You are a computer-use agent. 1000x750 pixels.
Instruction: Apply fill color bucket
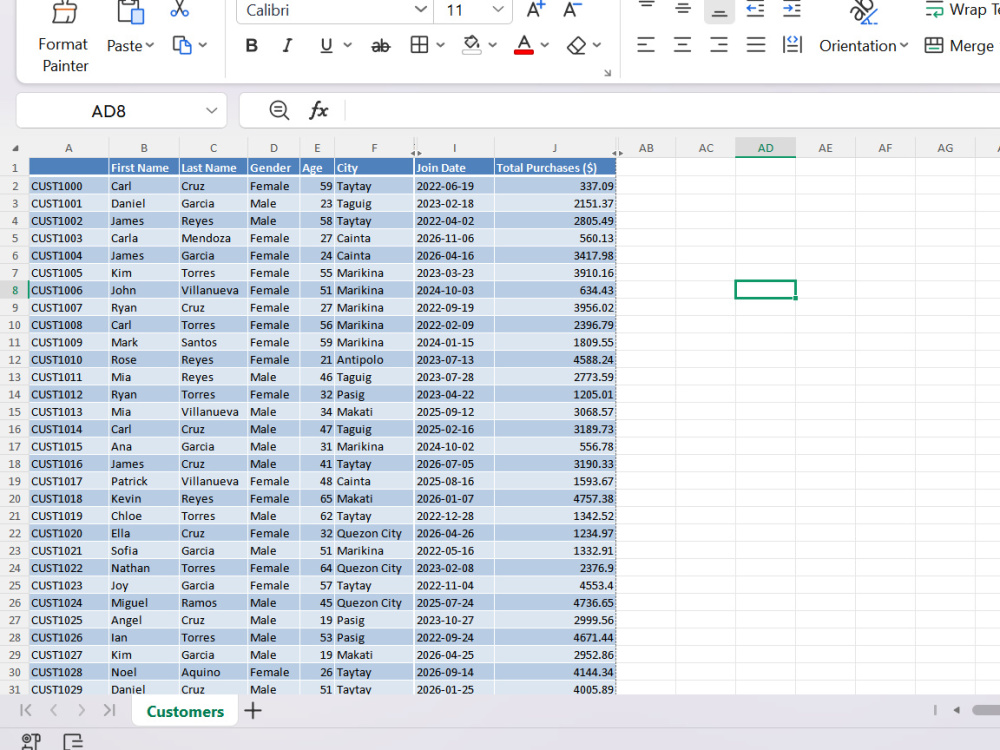click(x=471, y=45)
